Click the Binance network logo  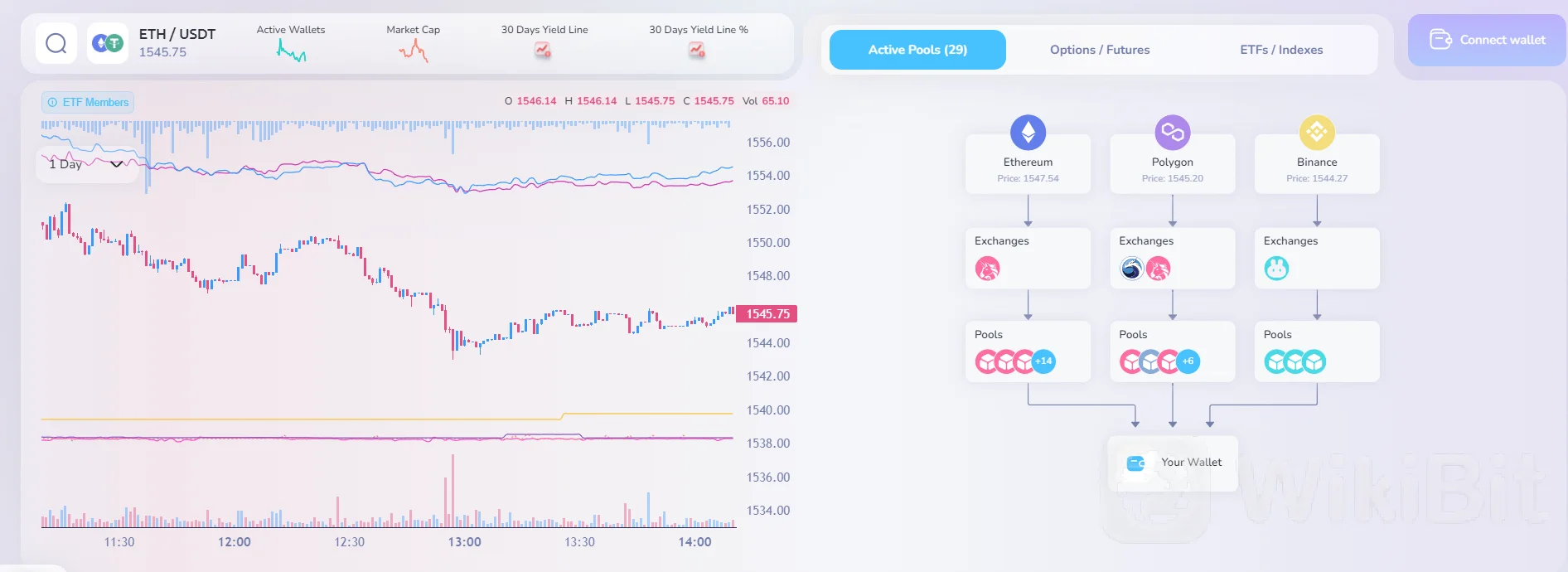pos(1316,131)
